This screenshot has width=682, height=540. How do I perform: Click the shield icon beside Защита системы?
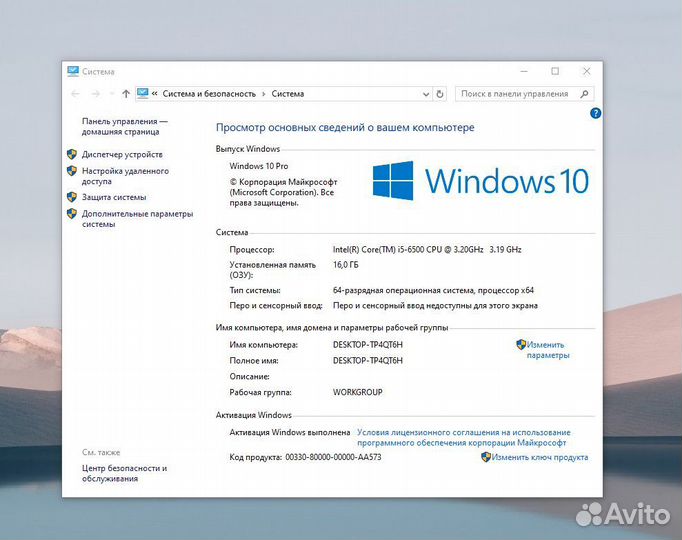[x=72, y=197]
